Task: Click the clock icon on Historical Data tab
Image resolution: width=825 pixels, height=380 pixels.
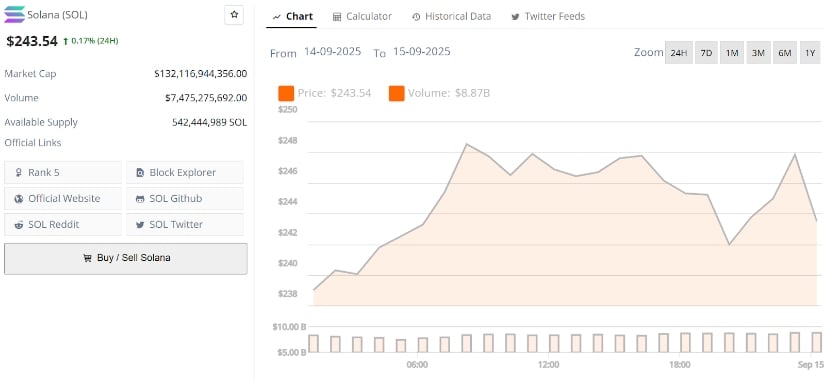Action: click(x=416, y=17)
